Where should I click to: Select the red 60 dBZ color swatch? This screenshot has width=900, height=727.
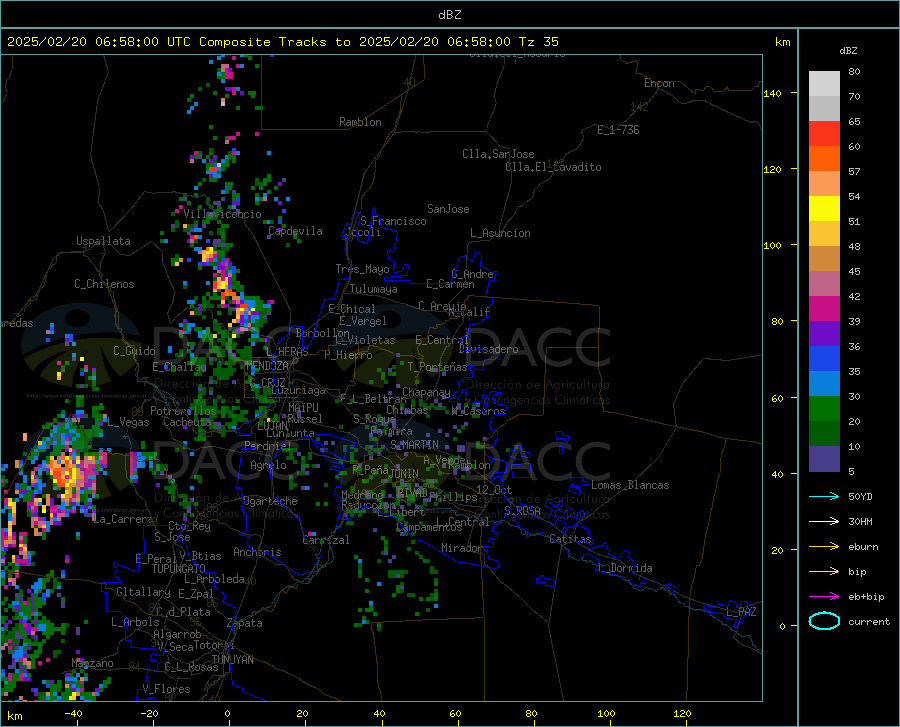[824, 134]
